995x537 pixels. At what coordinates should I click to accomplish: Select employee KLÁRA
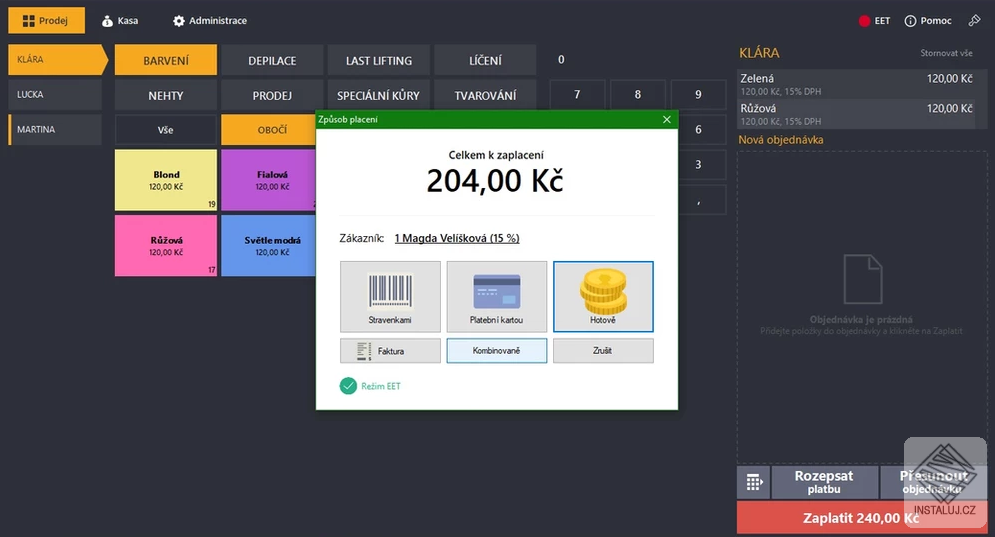[x=58, y=60]
